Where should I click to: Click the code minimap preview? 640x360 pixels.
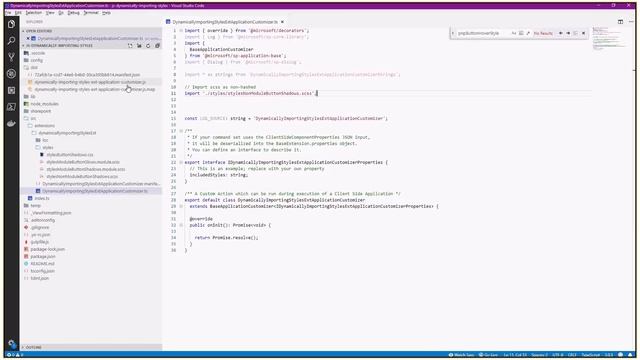(x=609, y=39)
